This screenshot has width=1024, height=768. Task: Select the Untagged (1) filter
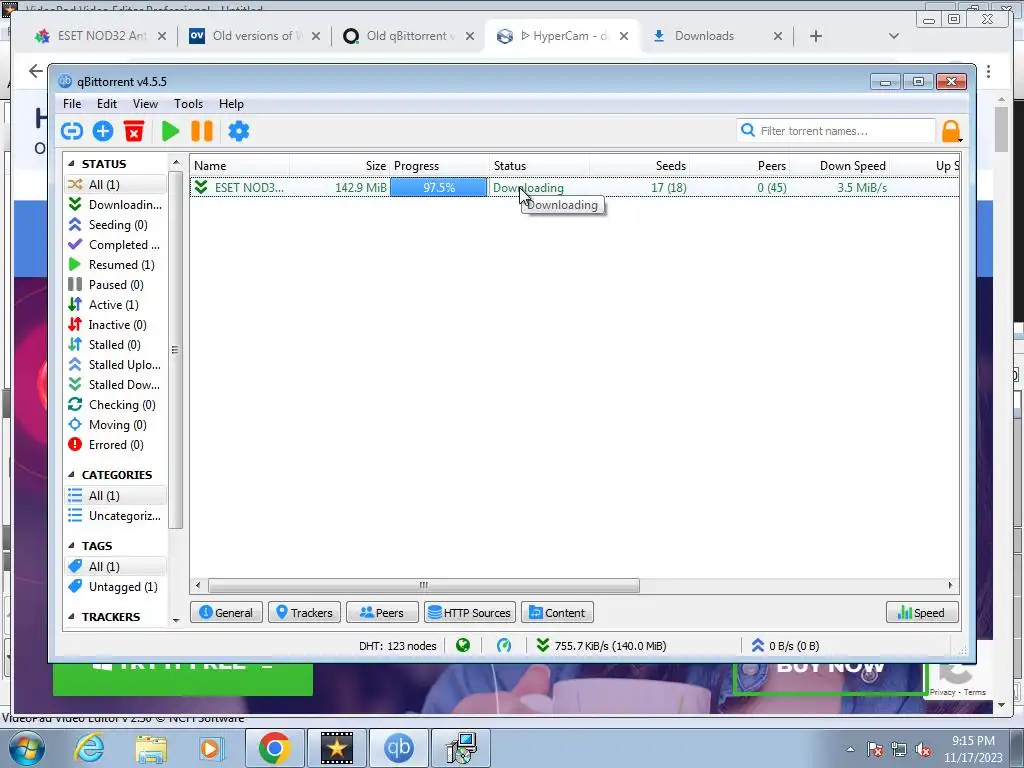point(116,587)
